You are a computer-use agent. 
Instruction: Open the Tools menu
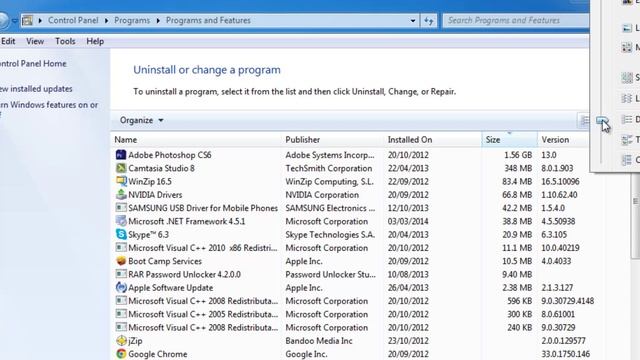point(65,41)
